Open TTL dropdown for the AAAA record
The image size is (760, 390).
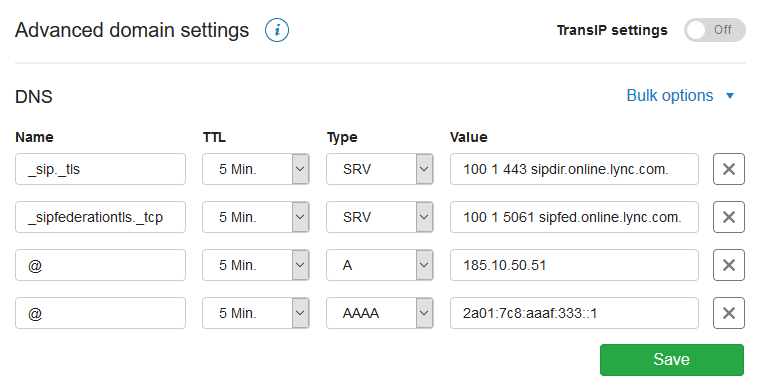pos(256,313)
